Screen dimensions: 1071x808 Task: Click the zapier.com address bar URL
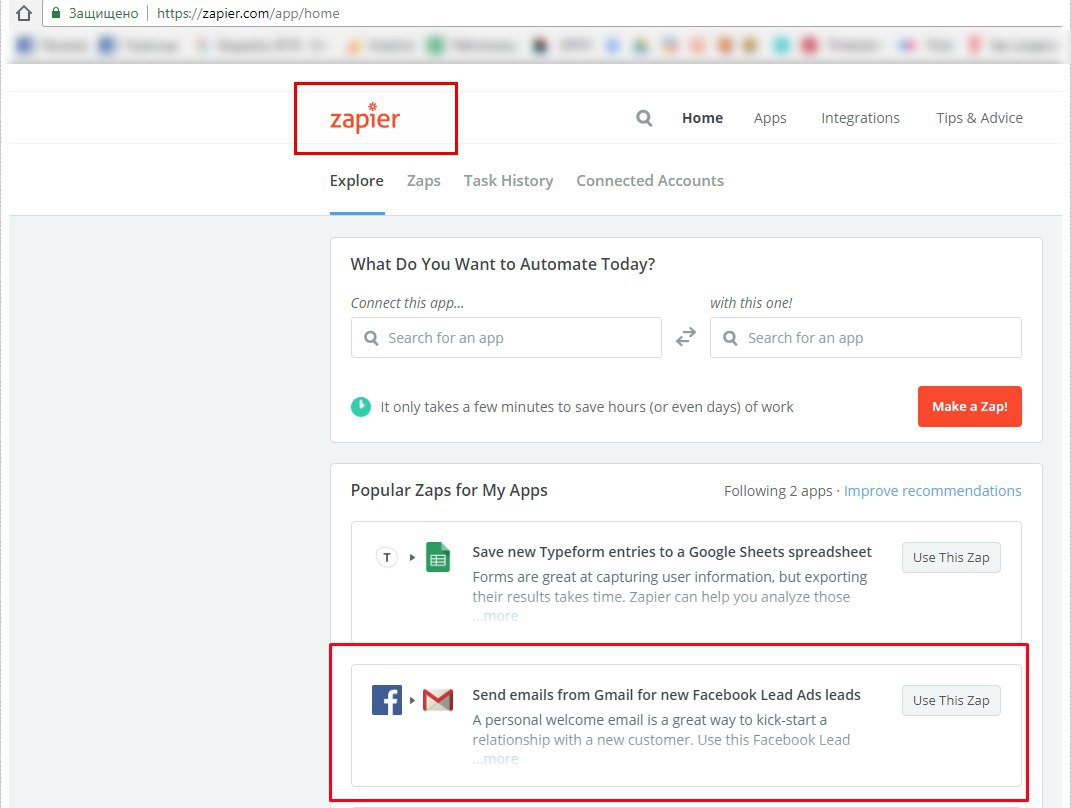(248, 13)
